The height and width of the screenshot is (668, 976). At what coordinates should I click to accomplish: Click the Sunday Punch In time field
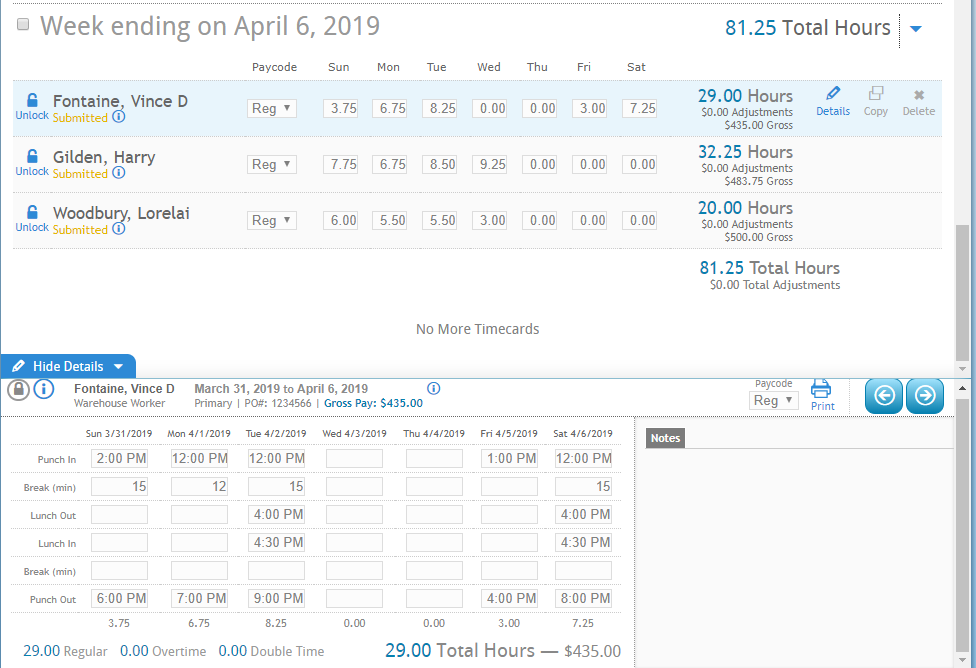[119, 458]
